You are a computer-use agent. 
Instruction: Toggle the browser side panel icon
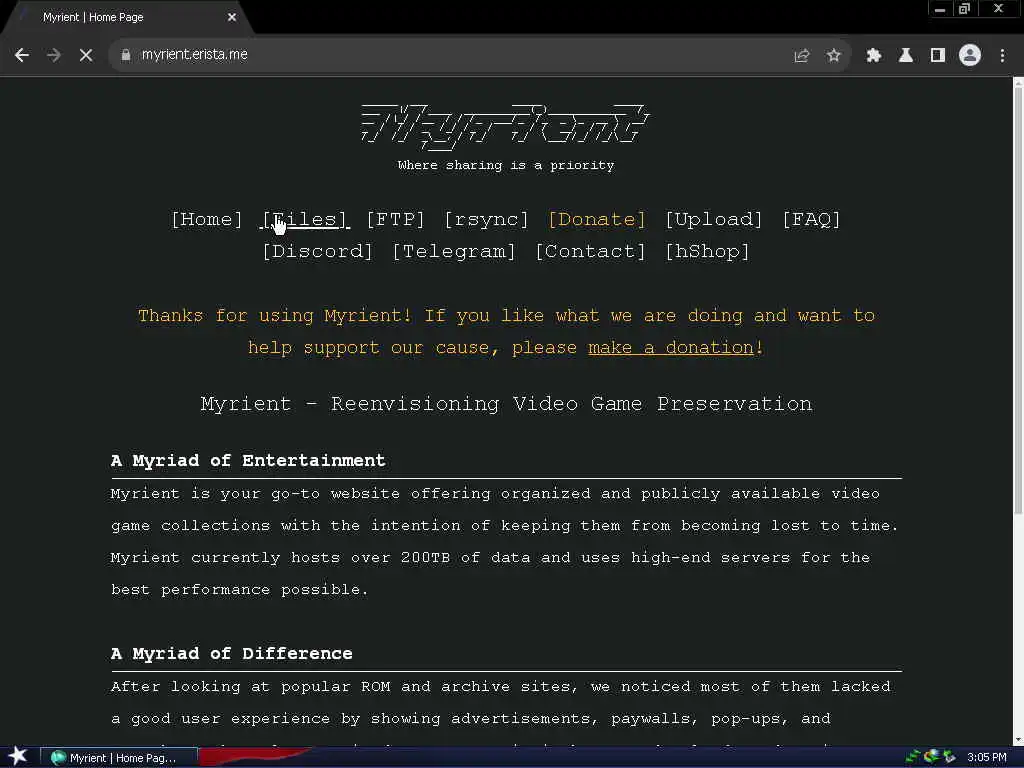(938, 56)
